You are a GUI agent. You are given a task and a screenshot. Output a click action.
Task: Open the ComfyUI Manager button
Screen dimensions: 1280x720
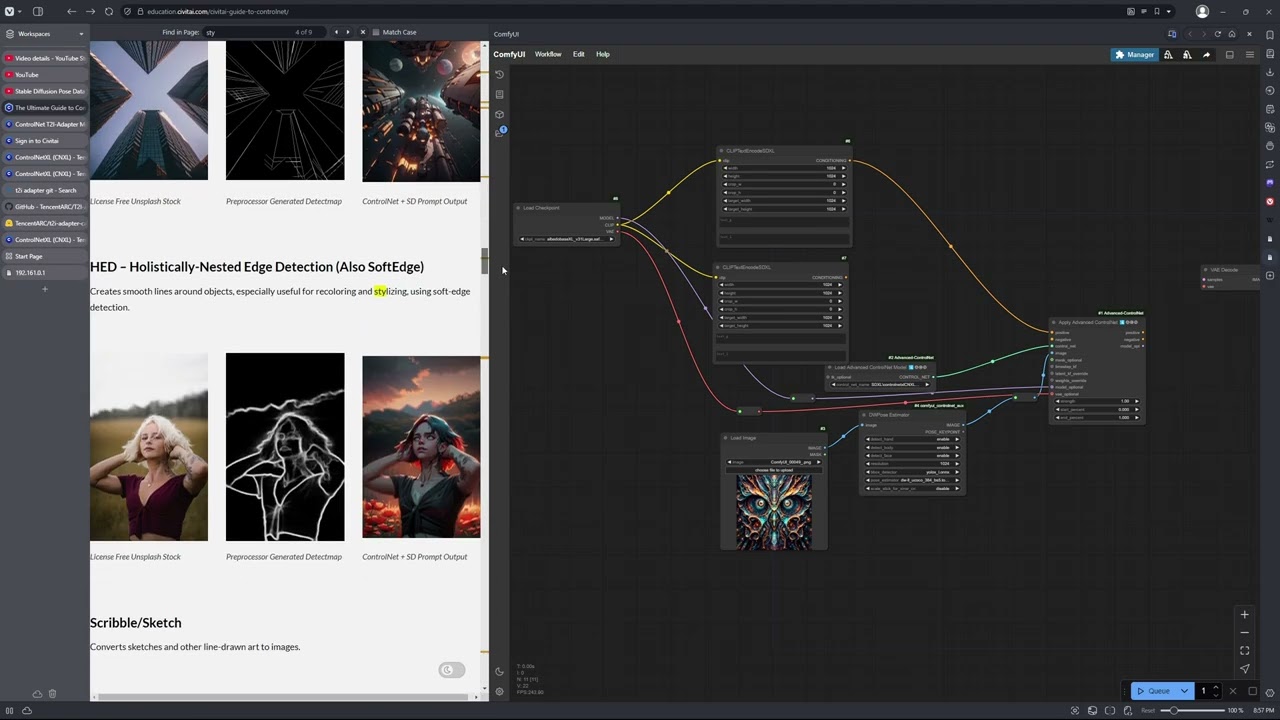pos(1134,55)
